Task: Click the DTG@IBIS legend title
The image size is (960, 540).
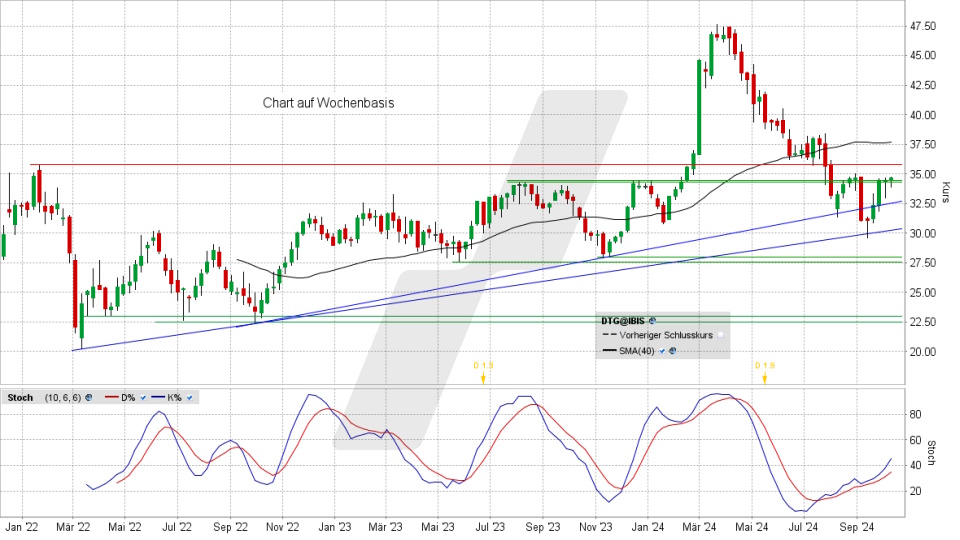Action: [623, 321]
